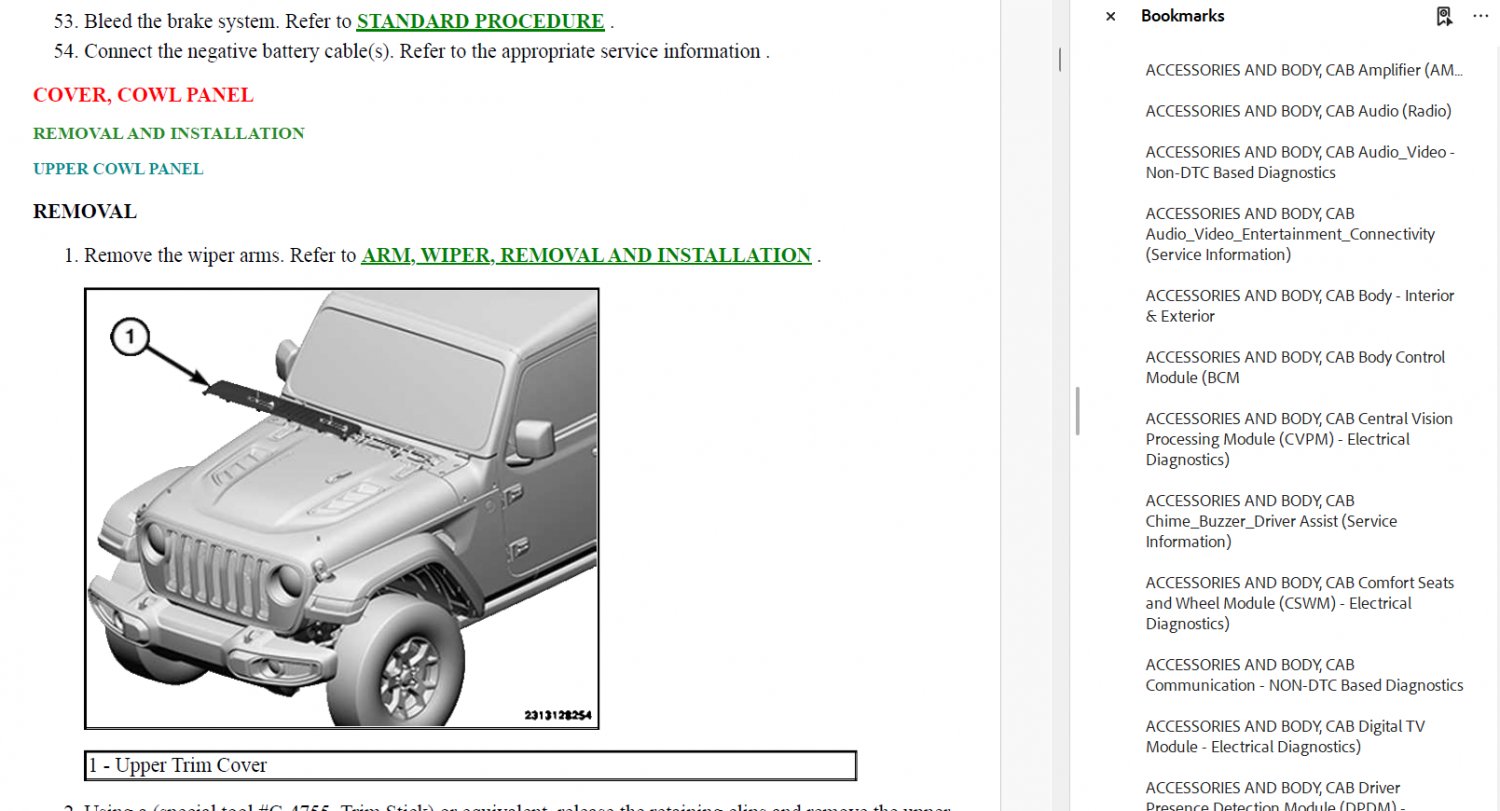Click the bold REMOVAL heading
1500x811 pixels.
coord(85,212)
